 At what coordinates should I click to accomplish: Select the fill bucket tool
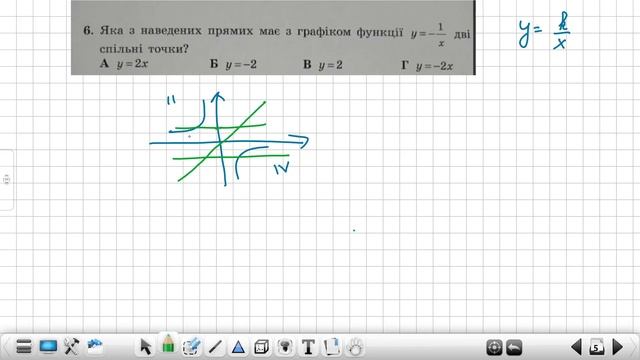click(x=285, y=347)
